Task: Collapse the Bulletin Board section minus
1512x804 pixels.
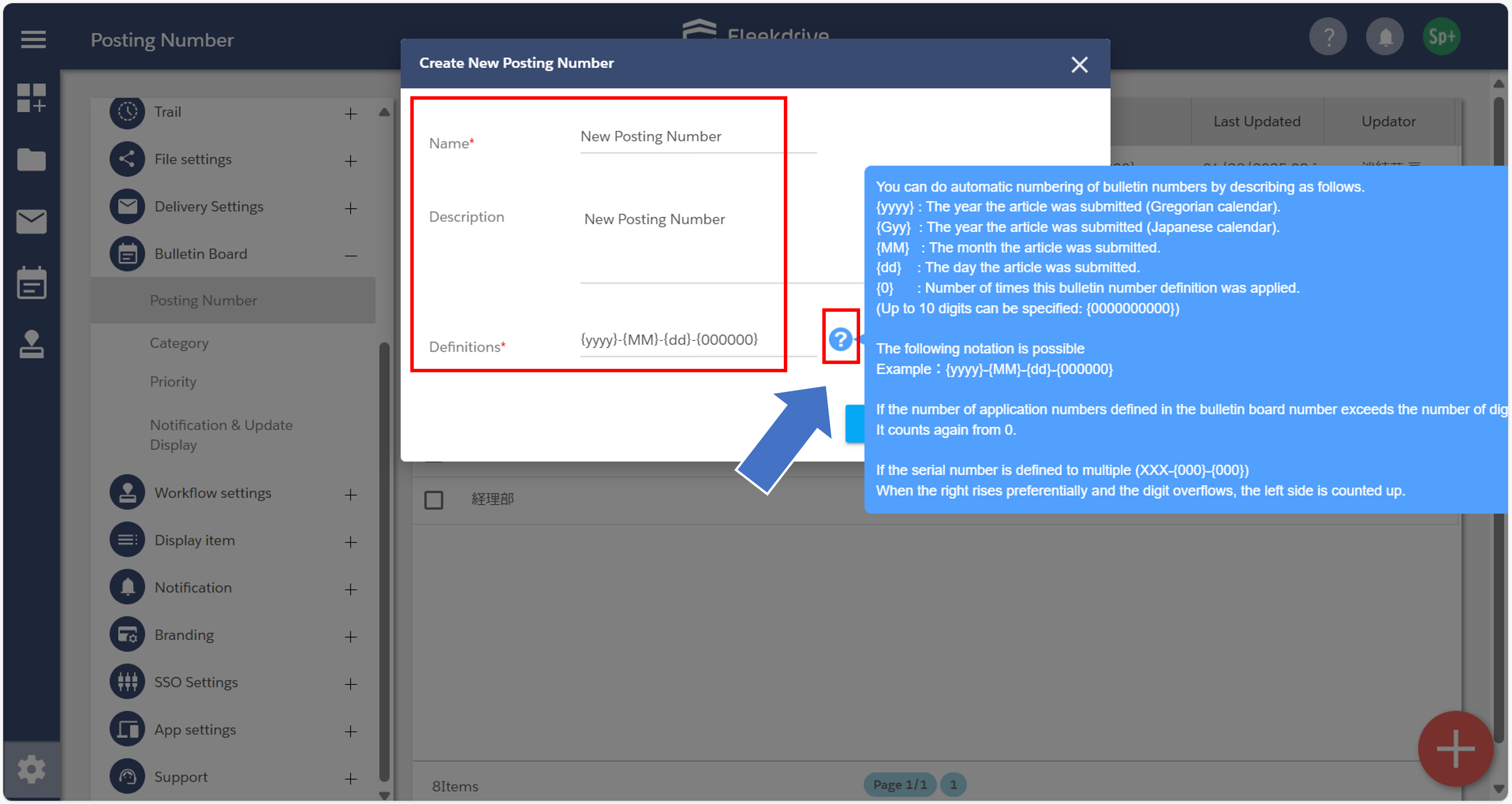Action: coord(351,255)
